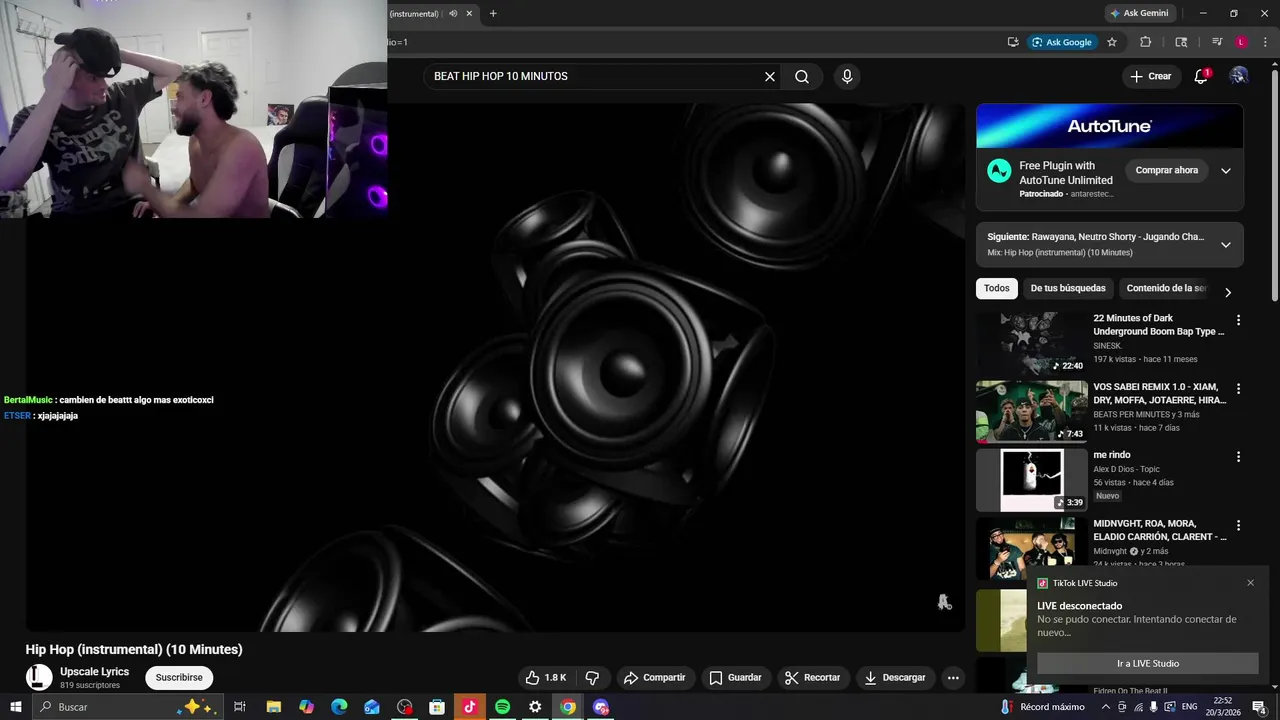The height and width of the screenshot is (720, 1280).
Task: Select the Todos filter chip
Action: (x=997, y=288)
